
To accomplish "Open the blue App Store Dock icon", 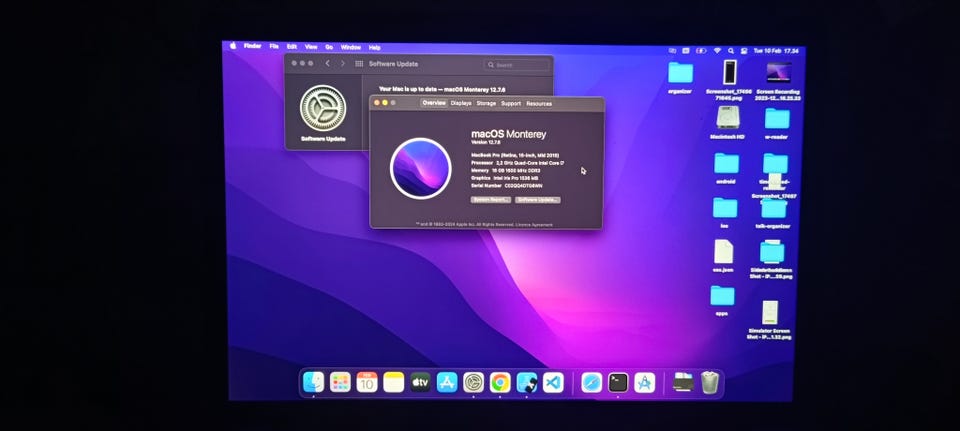I will [x=447, y=382].
